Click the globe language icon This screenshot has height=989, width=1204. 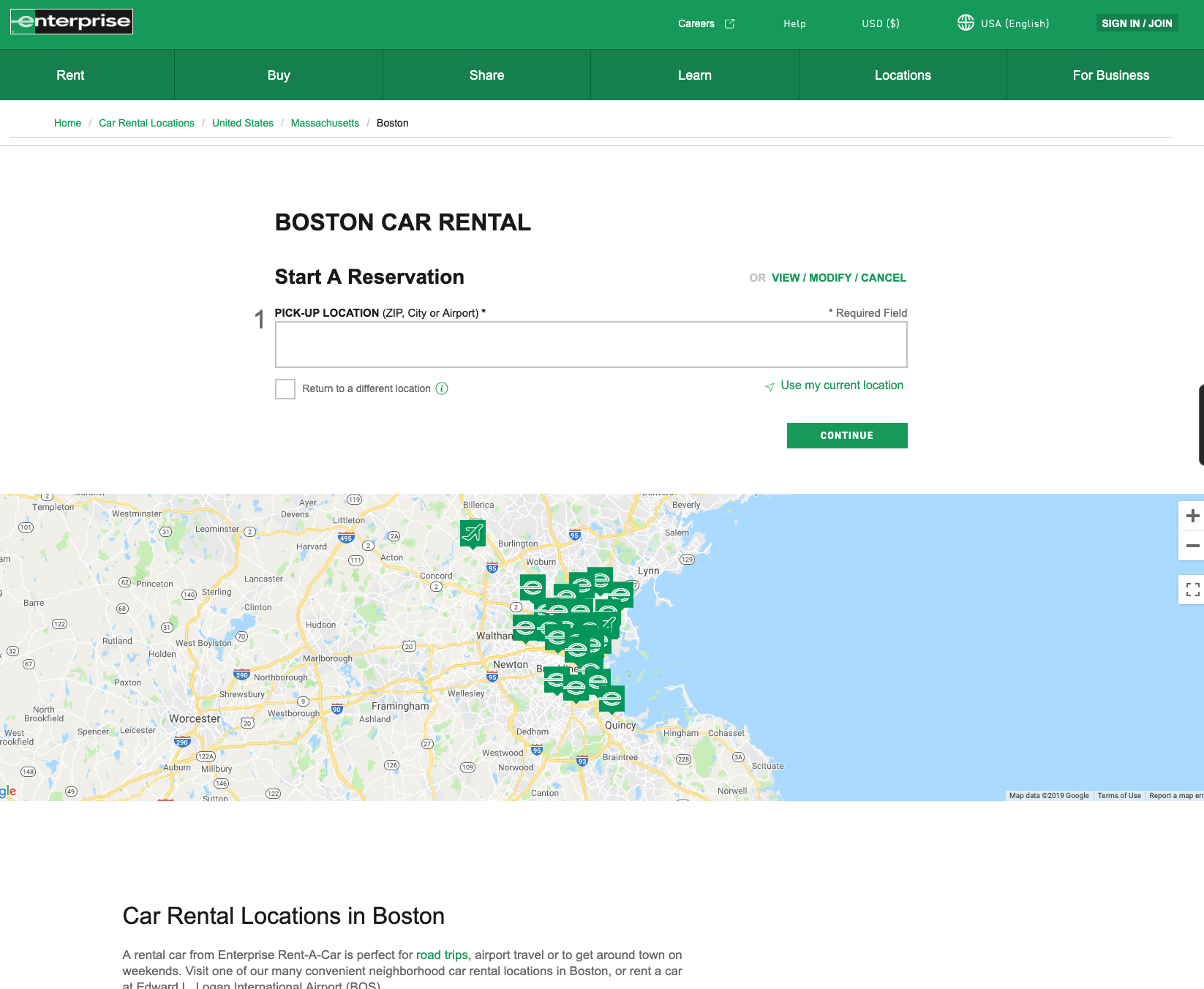coord(966,23)
